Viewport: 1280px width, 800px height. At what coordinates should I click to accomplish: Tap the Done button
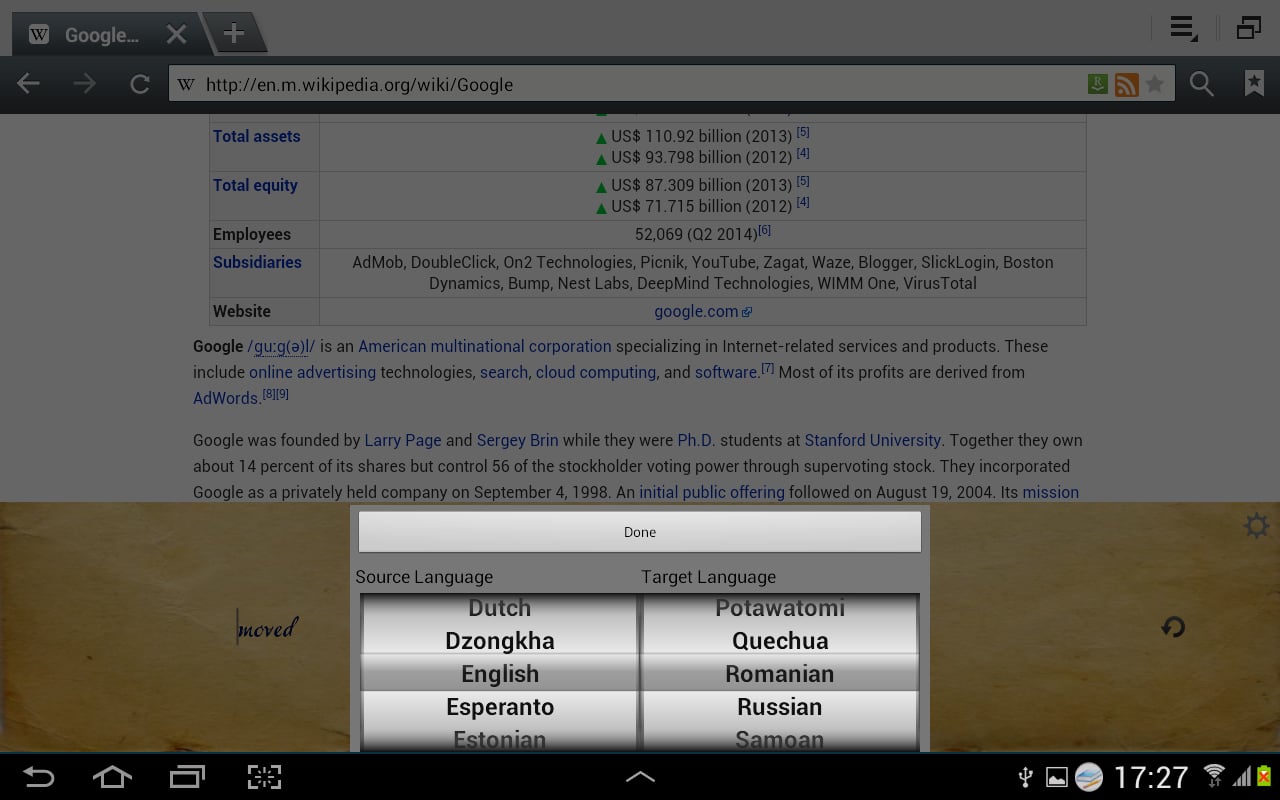pyautogui.click(x=640, y=532)
